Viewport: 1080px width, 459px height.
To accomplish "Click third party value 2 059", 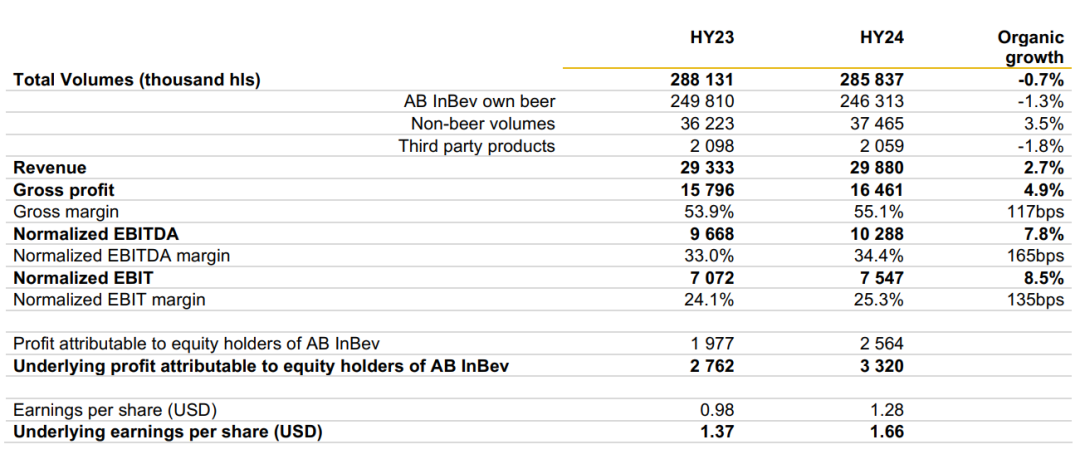I will click(880, 146).
